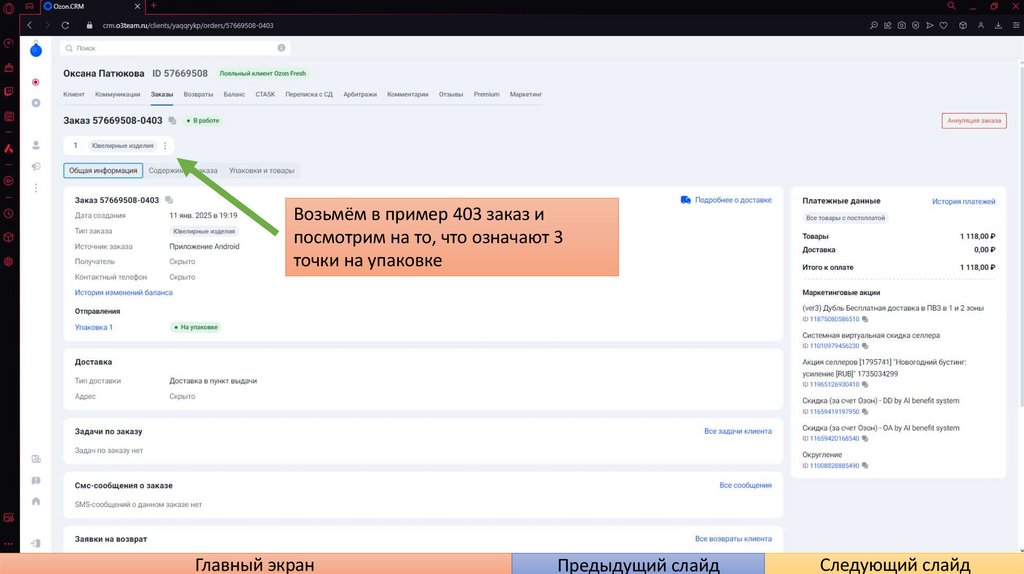Open Instagram in Opera sidebar

coord(8,116)
